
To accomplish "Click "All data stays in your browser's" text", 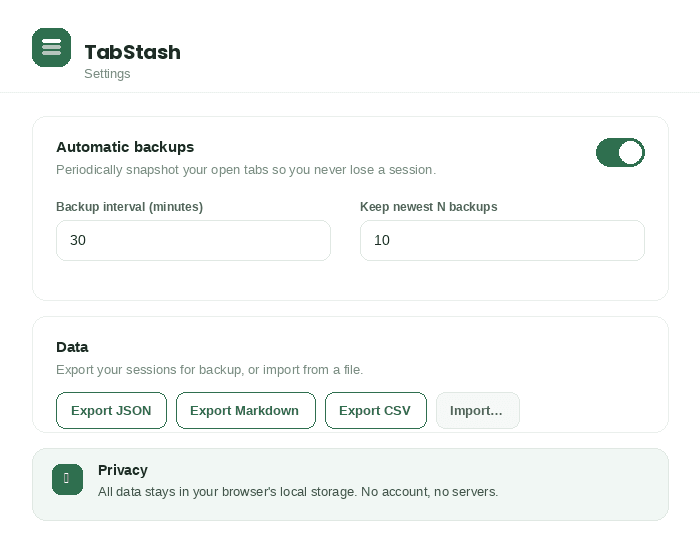I will (298, 492).
